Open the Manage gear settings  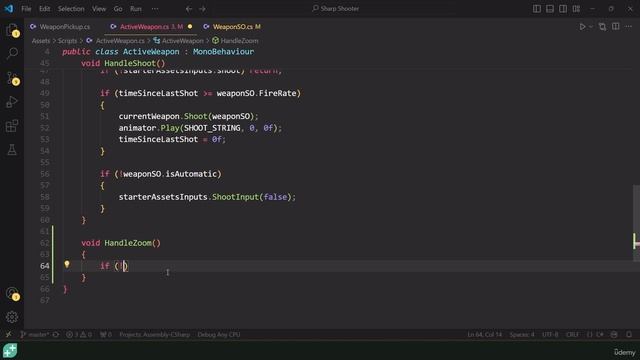click(12, 317)
